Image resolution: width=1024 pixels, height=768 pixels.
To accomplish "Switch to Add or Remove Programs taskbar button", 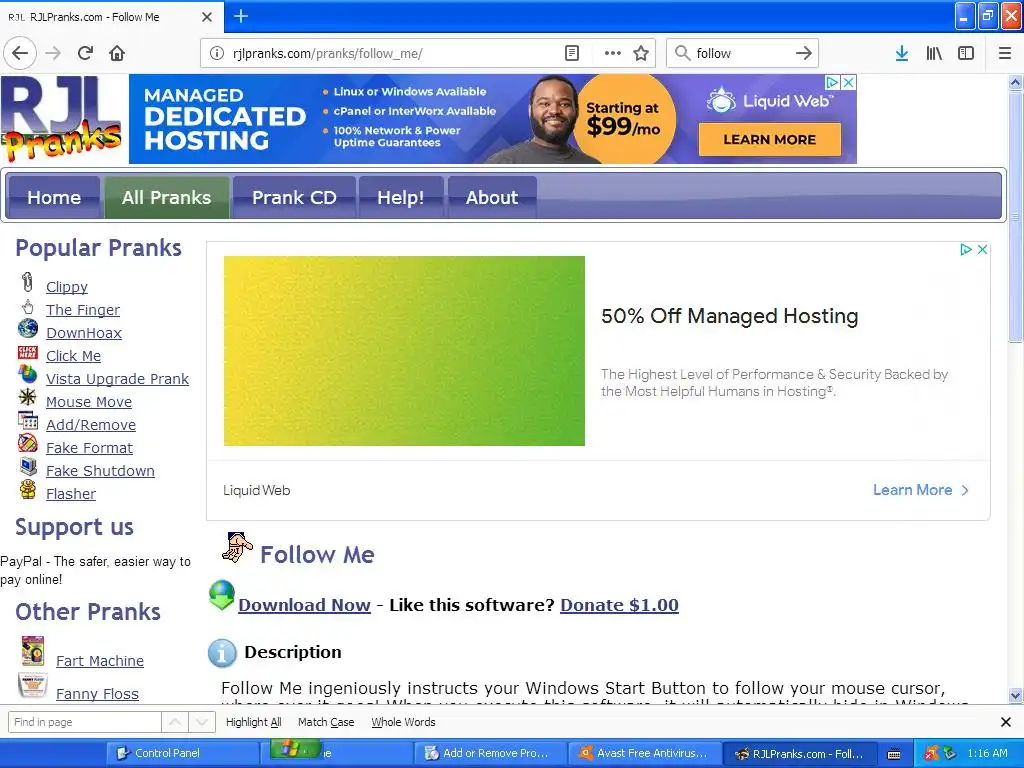I will click(x=490, y=753).
